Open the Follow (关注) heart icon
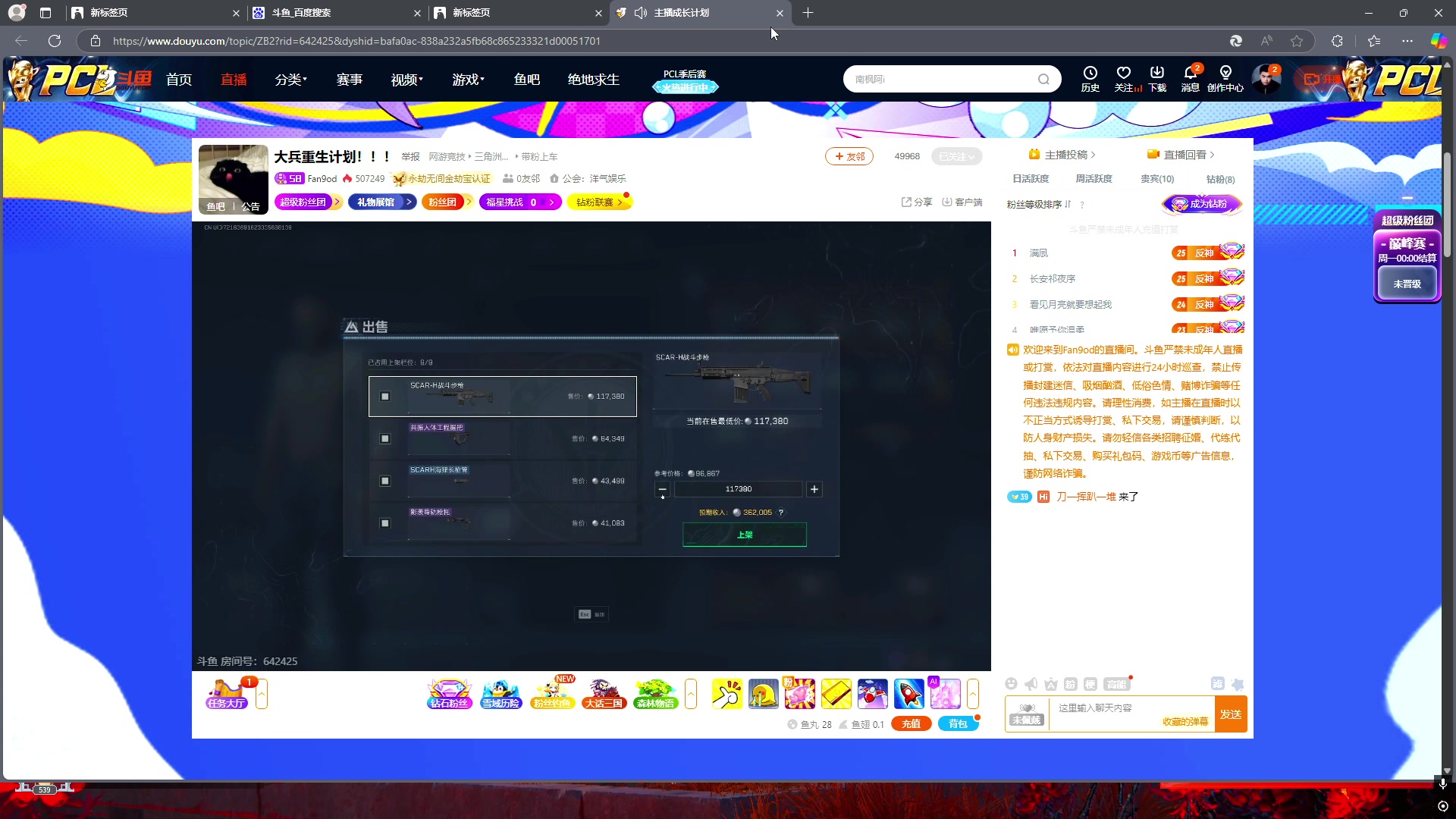 (1125, 78)
